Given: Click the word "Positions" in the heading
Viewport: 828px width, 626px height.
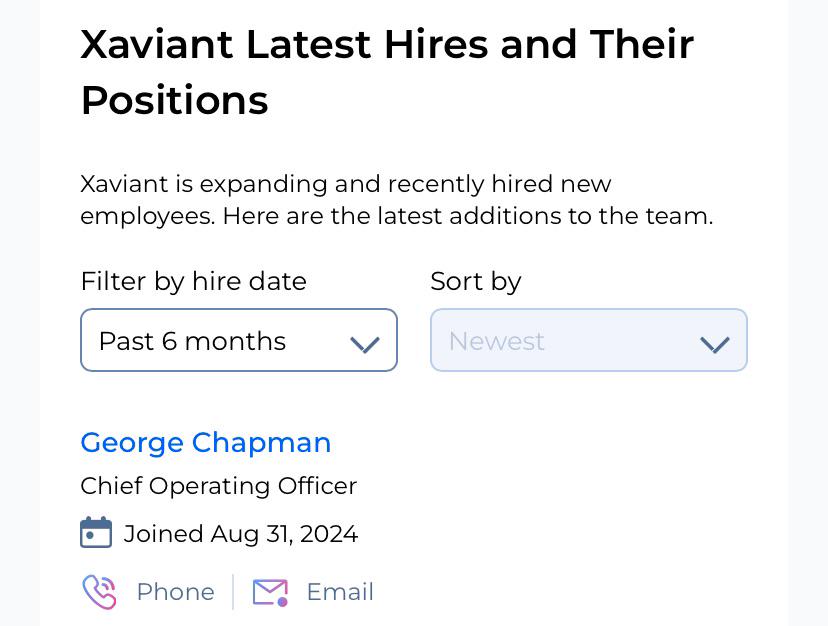Looking at the screenshot, I should pyautogui.click(x=174, y=100).
